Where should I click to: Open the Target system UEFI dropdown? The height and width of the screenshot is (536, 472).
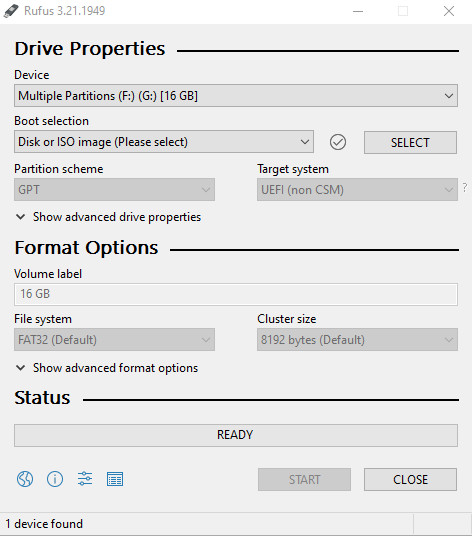[x=357, y=189]
